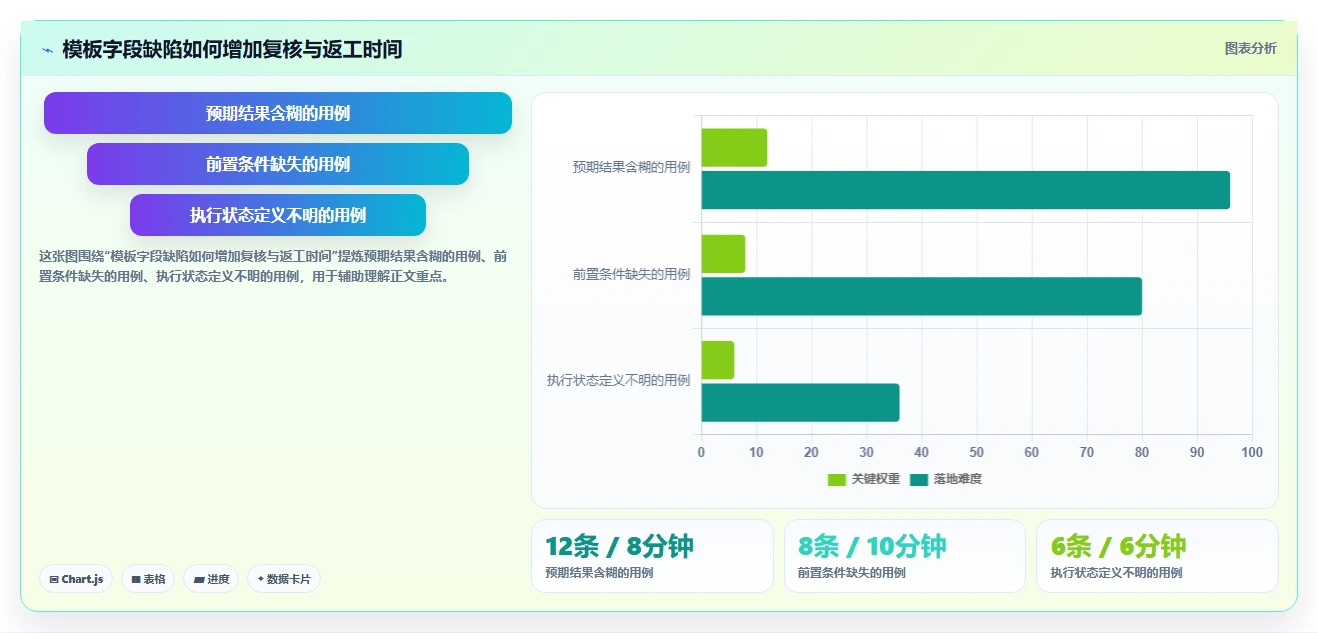Click the 12条 / 8分钟 data card value
1318x633 pixels.
[619, 546]
